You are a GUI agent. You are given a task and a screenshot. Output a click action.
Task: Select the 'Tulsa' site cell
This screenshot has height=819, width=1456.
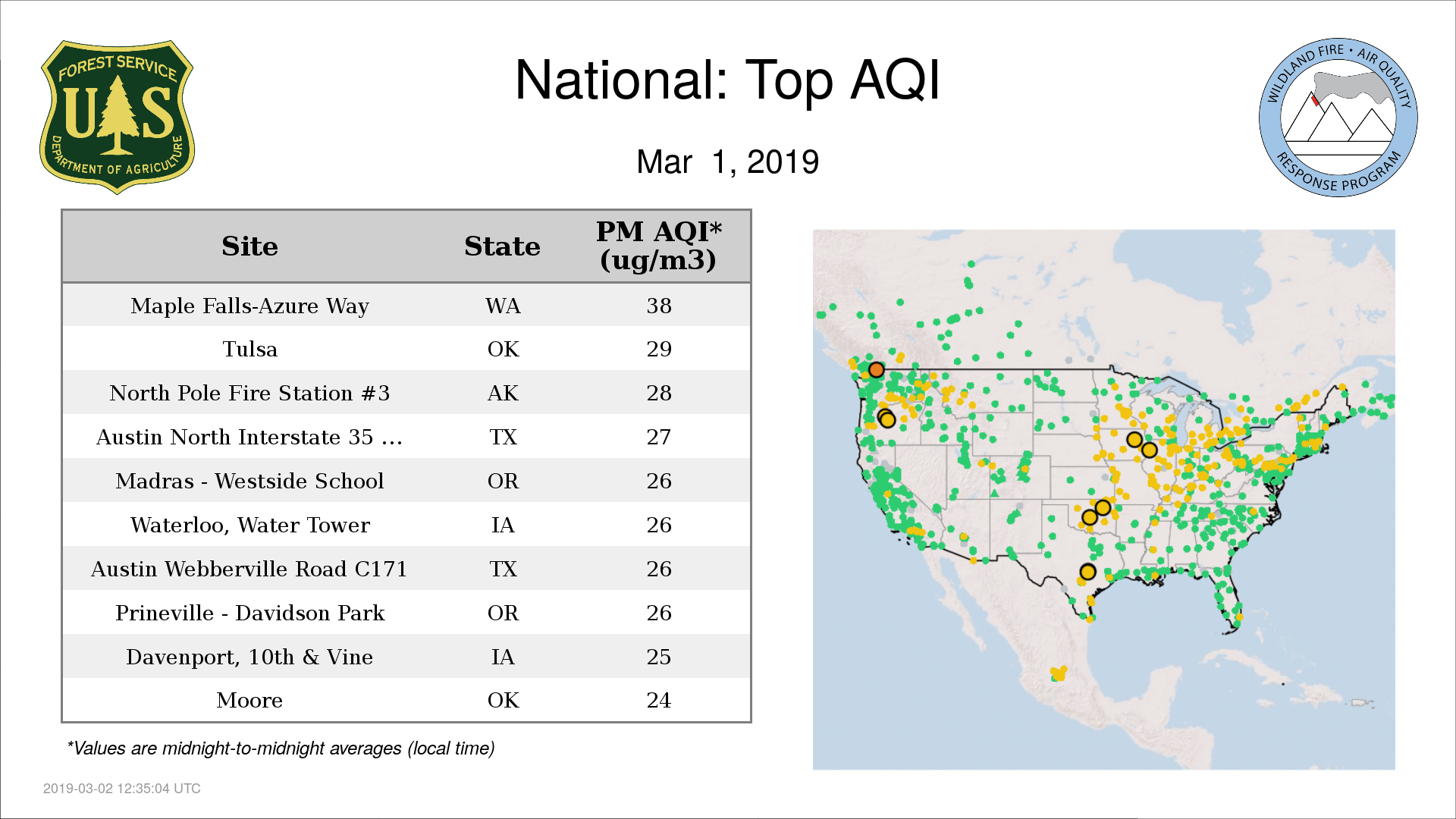pos(249,350)
